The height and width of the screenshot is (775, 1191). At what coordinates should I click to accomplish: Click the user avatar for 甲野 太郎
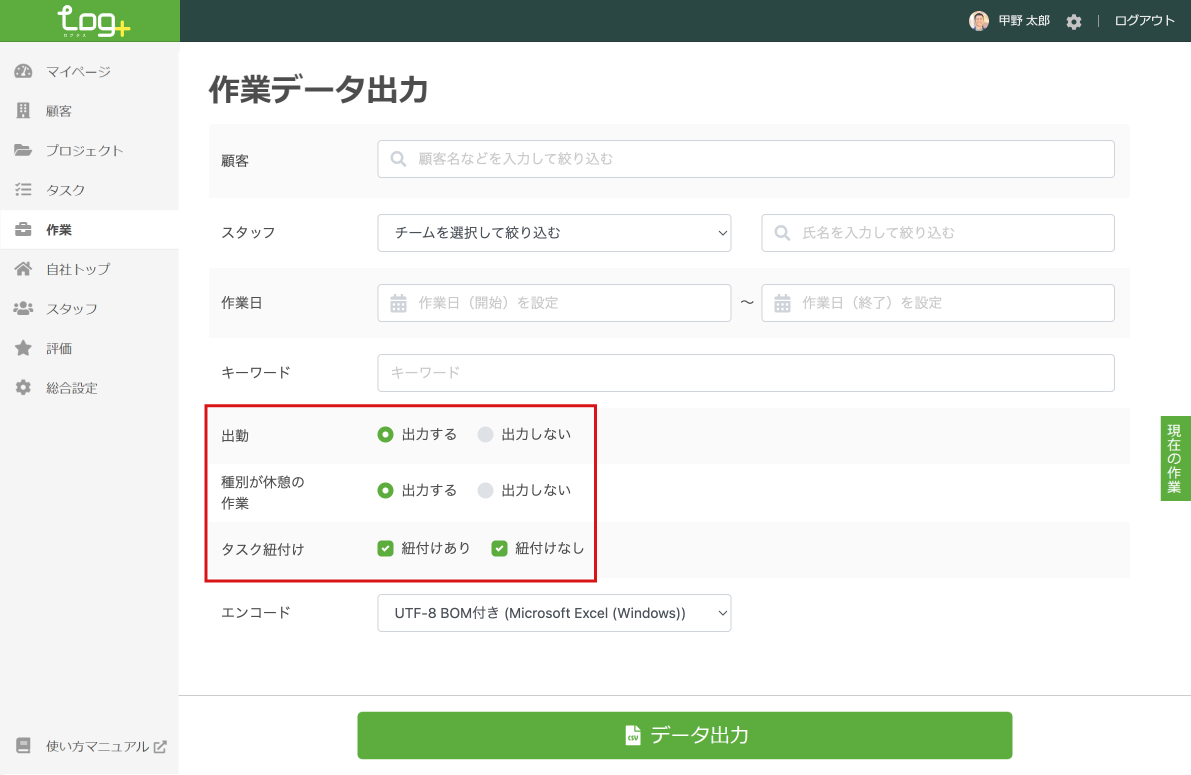[979, 21]
